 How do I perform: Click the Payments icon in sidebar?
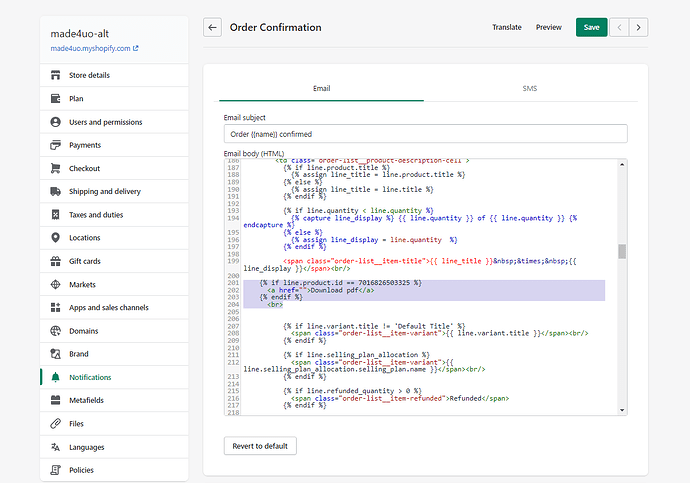point(55,145)
